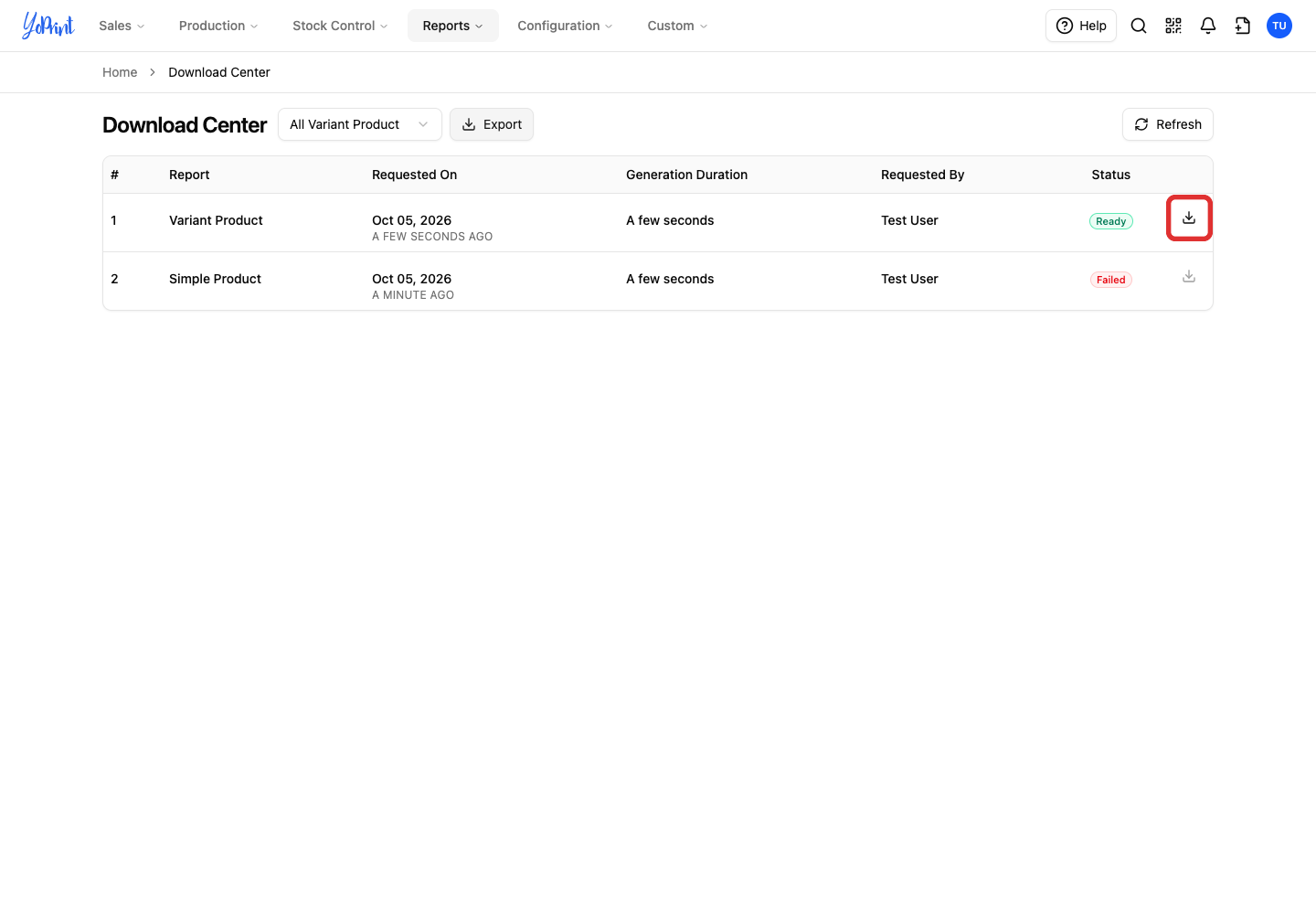Click the new document icon in header
1316x914 pixels.
pos(1243,26)
